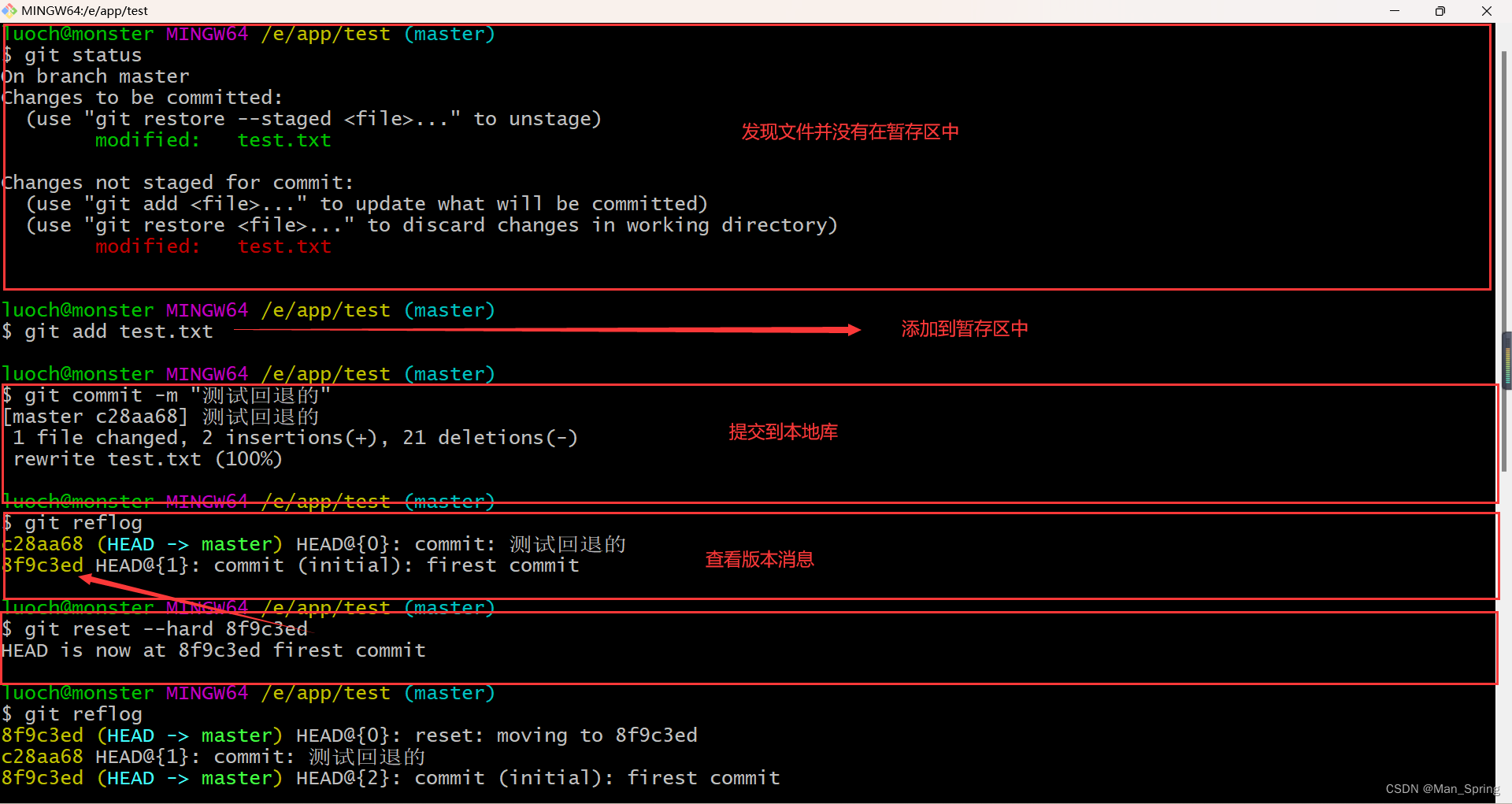The height and width of the screenshot is (804, 1512).
Task: Click 'Changes not staged for commit:' line
Action: (177, 183)
